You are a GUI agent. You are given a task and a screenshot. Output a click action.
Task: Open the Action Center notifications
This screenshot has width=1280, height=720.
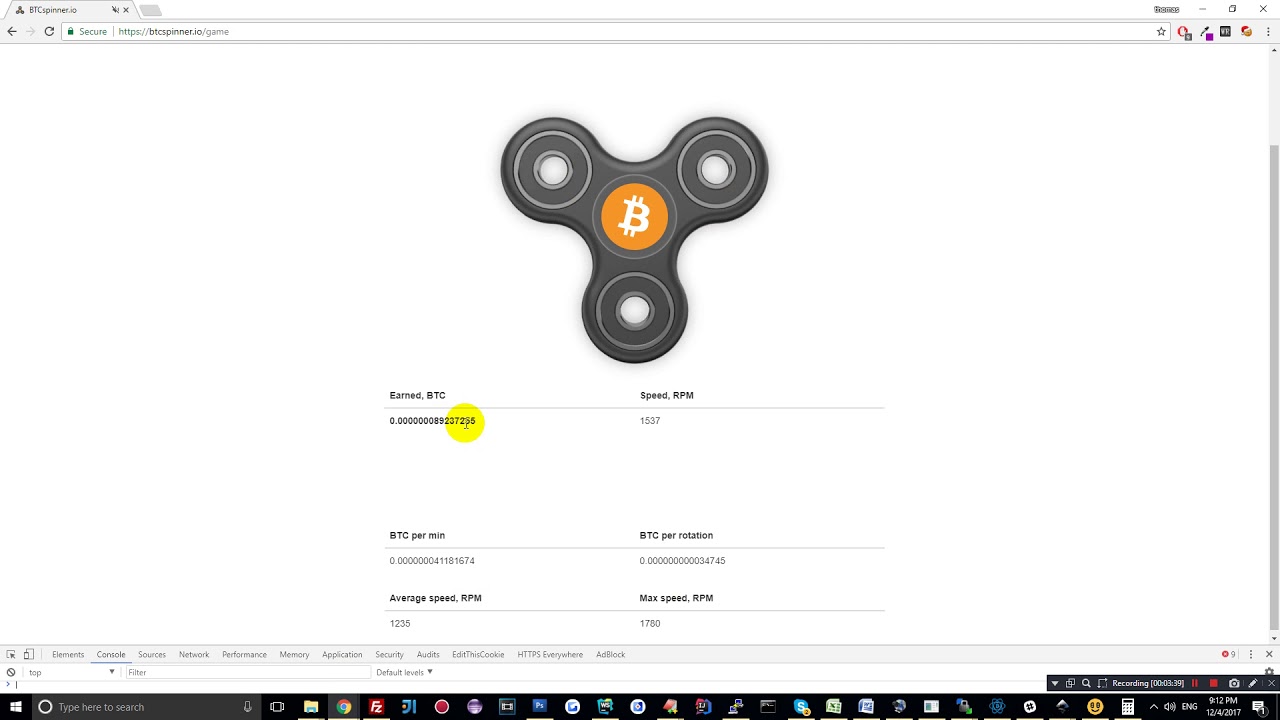click(x=1259, y=707)
